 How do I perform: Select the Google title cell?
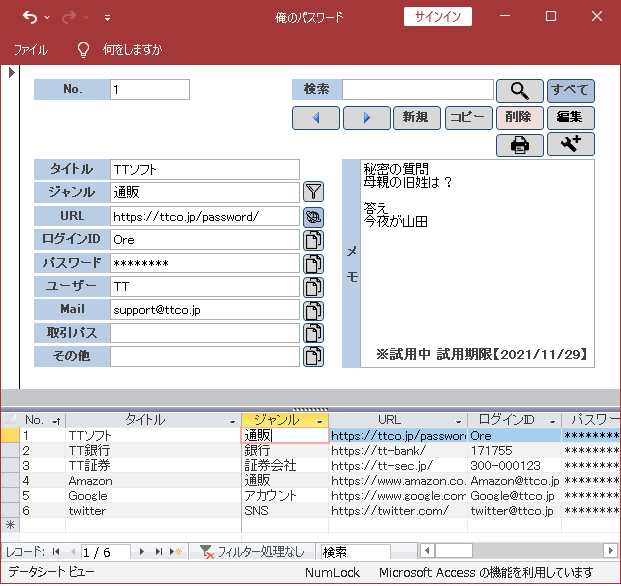(x=153, y=496)
